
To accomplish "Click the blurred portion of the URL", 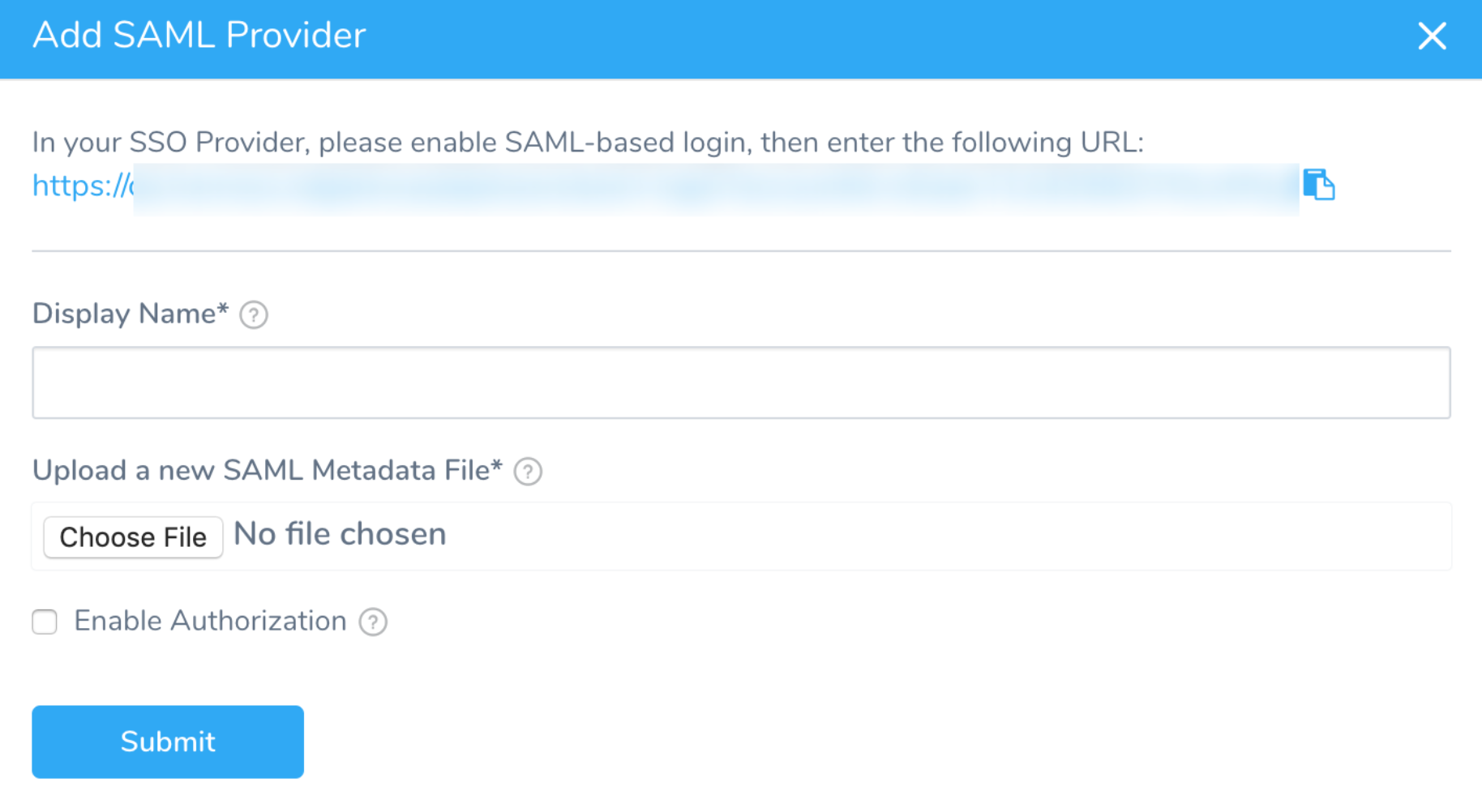I will (717, 188).
